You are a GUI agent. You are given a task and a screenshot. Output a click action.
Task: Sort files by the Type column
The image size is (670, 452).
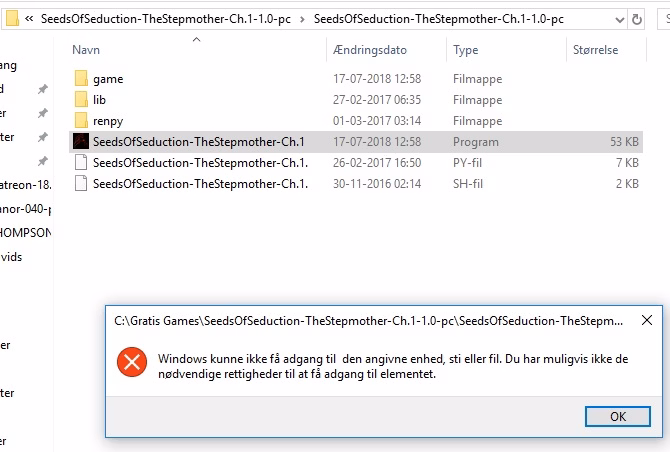click(x=466, y=50)
